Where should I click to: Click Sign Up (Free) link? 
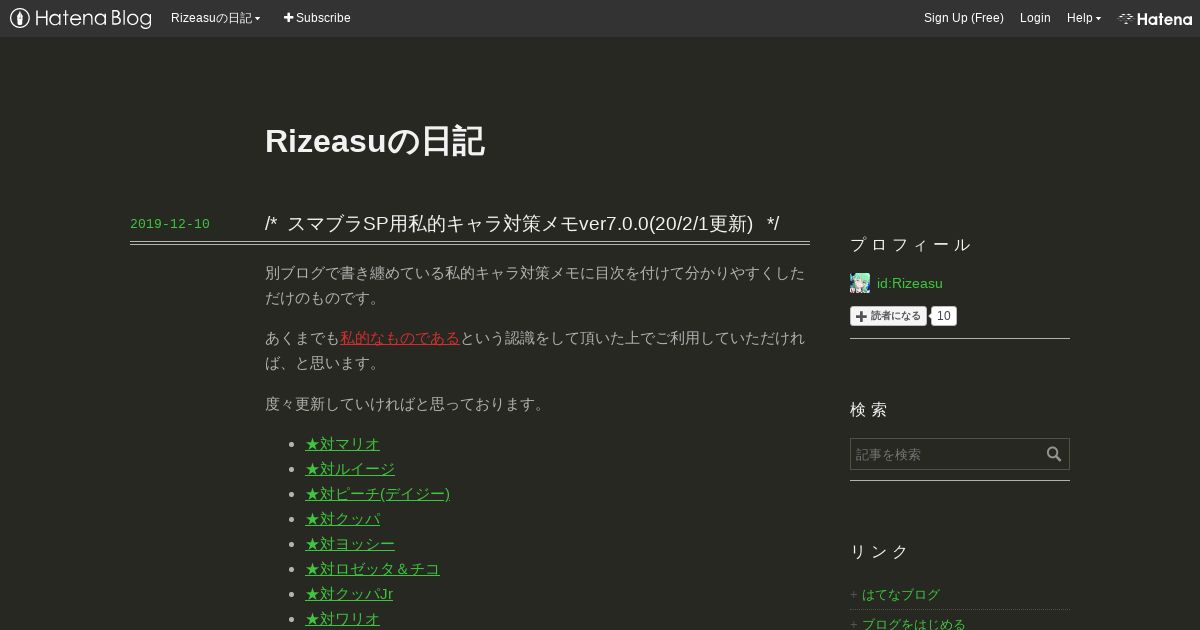point(963,18)
